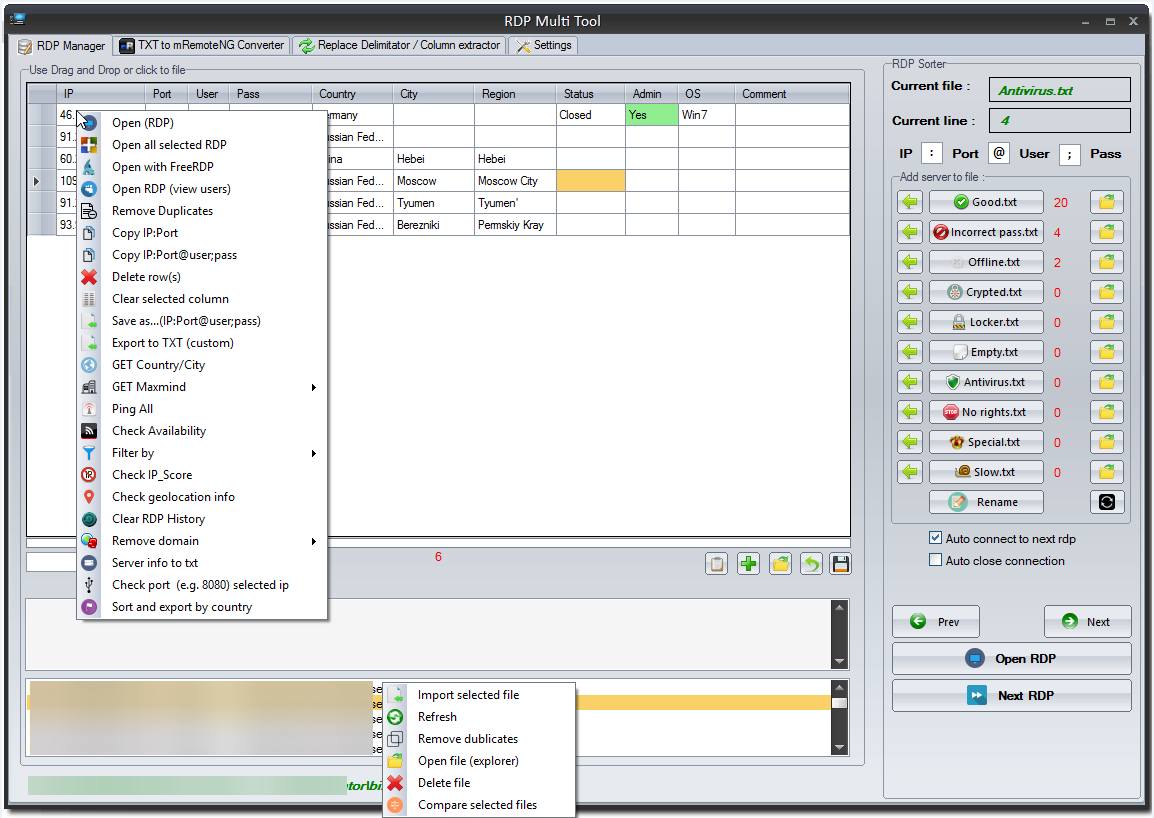The width and height of the screenshot is (1154, 818).
Task: Disable Auto connect to next rdp
Action: point(936,538)
